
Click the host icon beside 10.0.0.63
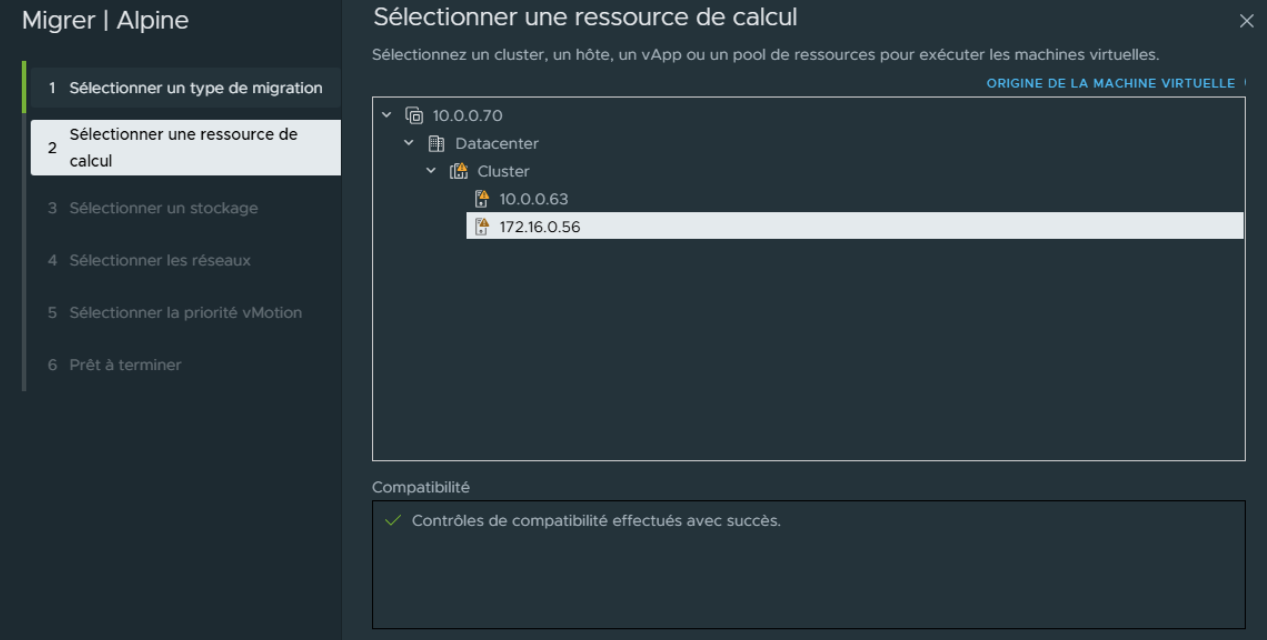[x=482, y=199]
